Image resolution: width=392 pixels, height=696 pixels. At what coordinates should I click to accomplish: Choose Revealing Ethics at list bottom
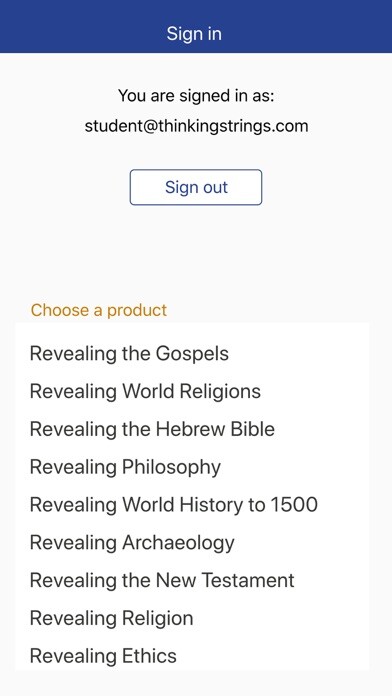click(x=192, y=656)
